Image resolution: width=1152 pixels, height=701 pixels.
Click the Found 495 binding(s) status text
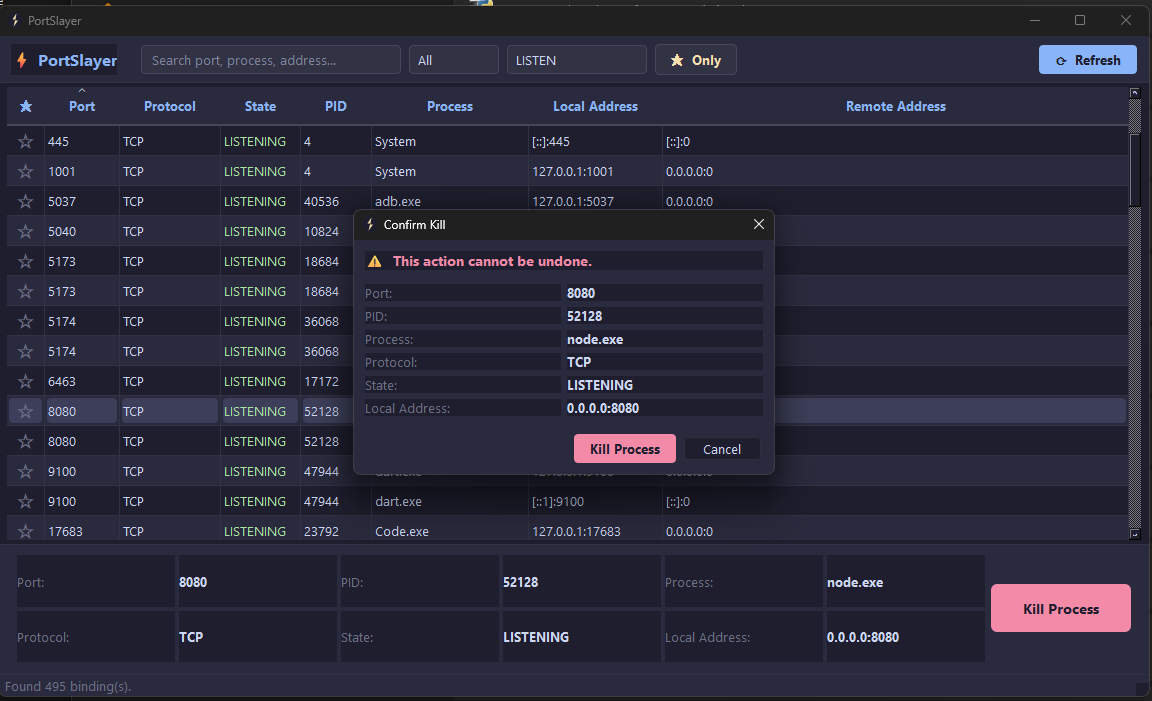click(x=68, y=686)
